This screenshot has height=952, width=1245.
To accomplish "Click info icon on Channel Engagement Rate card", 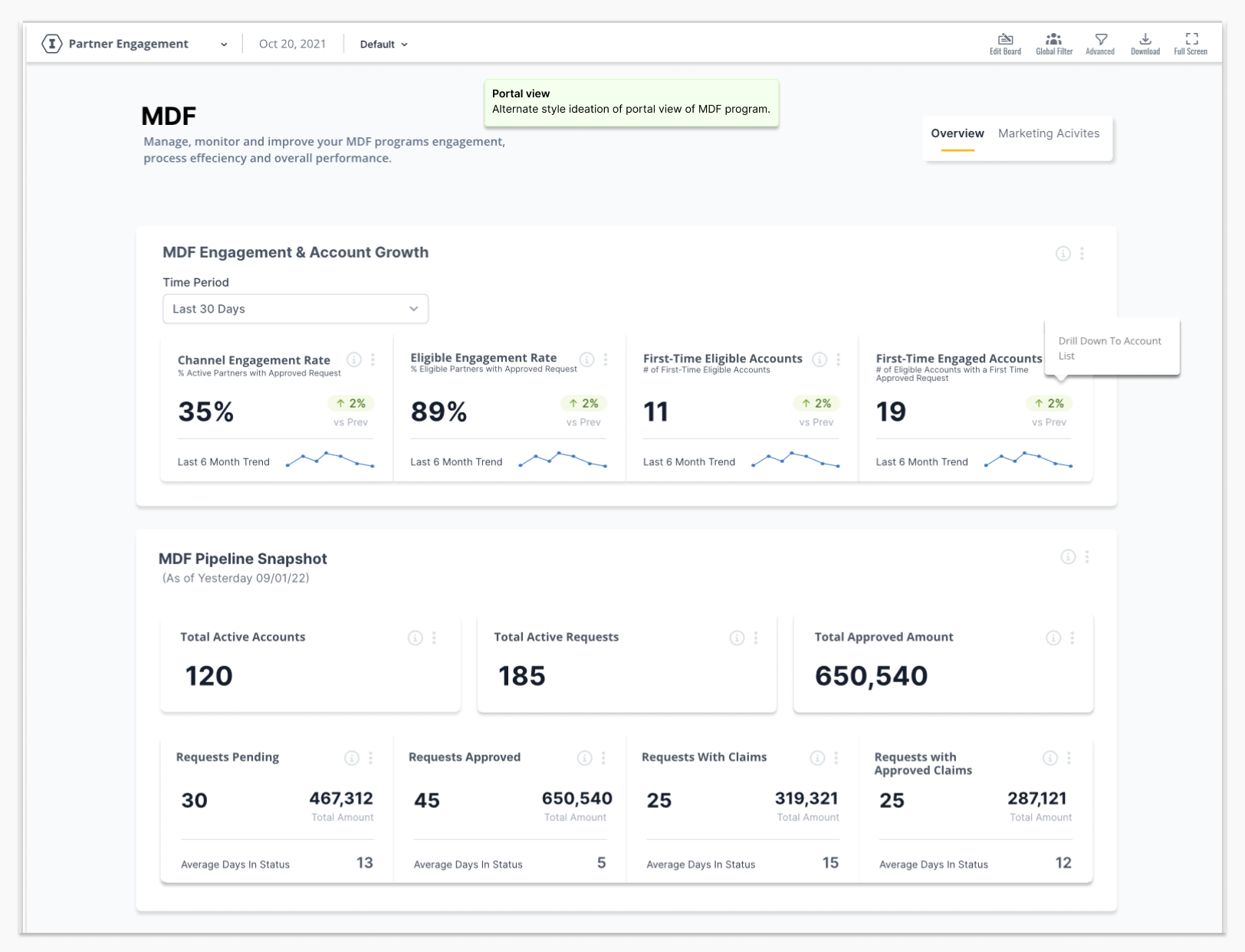I will click(x=354, y=359).
